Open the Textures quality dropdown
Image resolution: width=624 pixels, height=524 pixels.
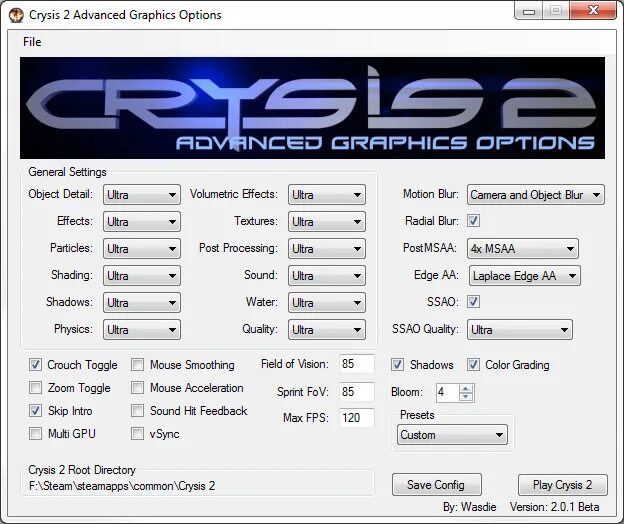(327, 222)
